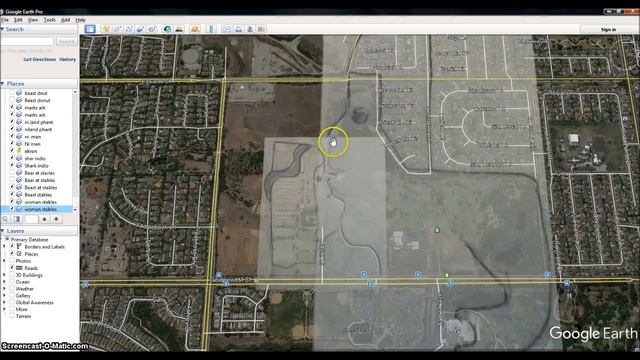The width and height of the screenshot is (640, 360).
Task: Add a polygon from the toolbar
Action: pyautogui.click(x=118, y=29)
